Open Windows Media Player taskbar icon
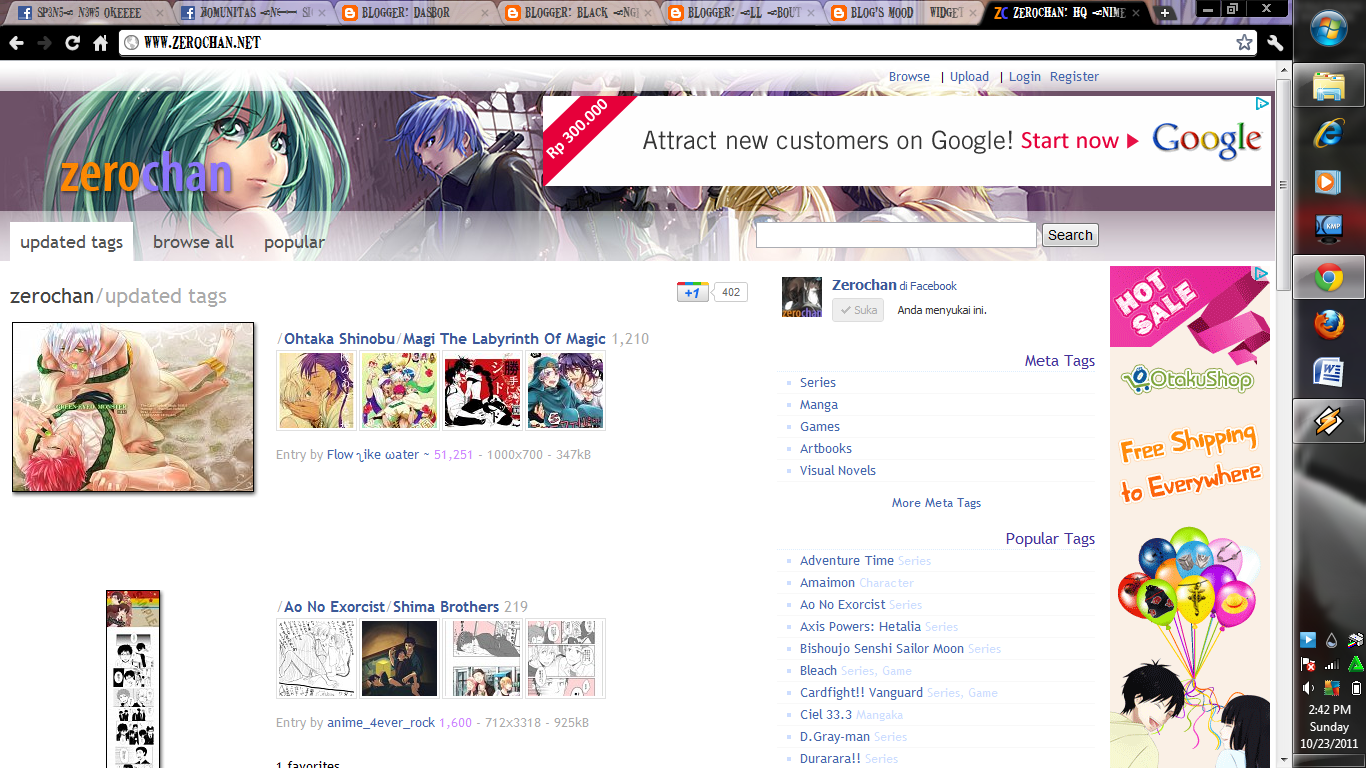The width and height of the screenshot is (1366, 768). point(1329,182)
